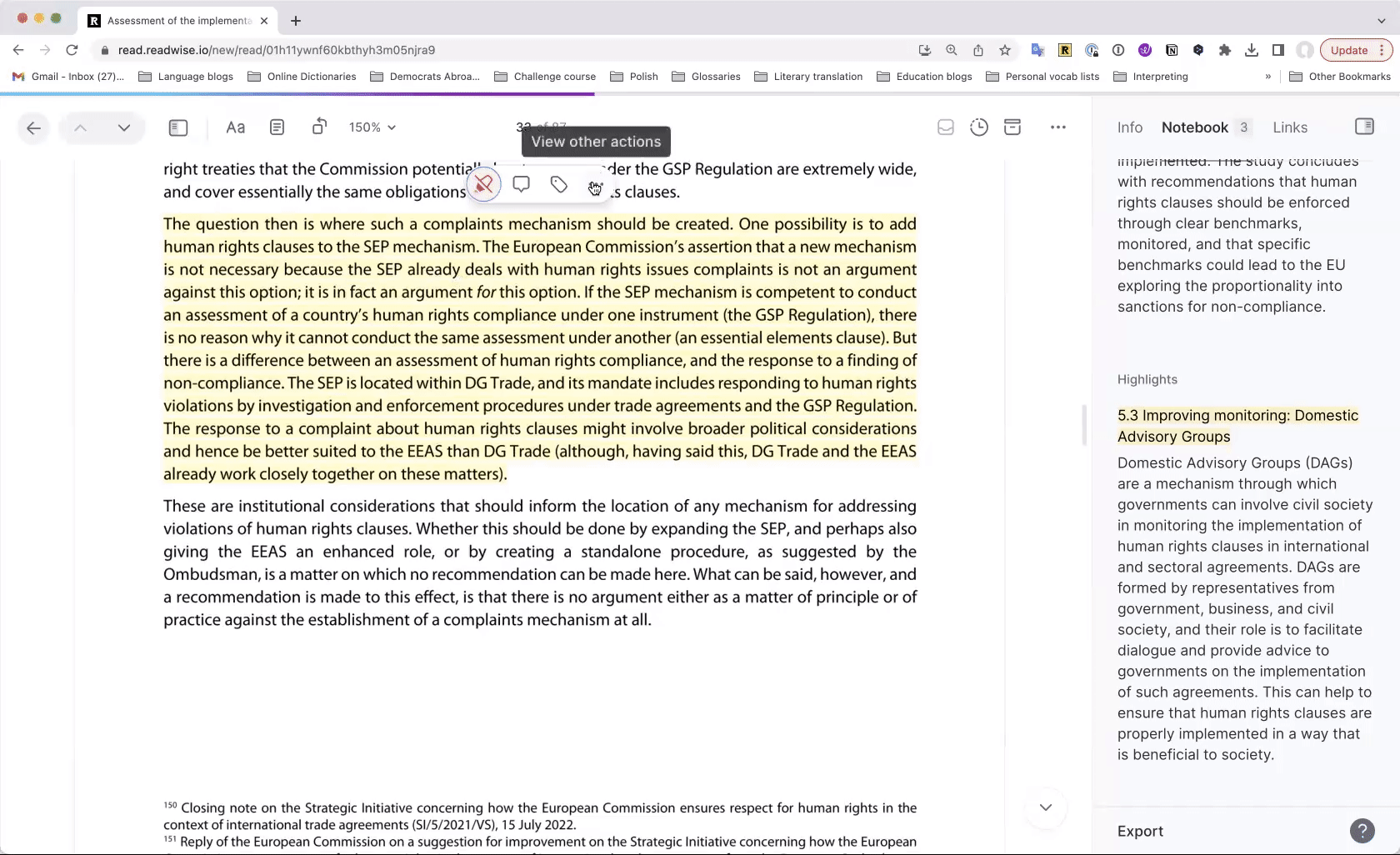Screen dimensions: 1400x855
Task: Click the rotate page icon
Action: [319, 127]
